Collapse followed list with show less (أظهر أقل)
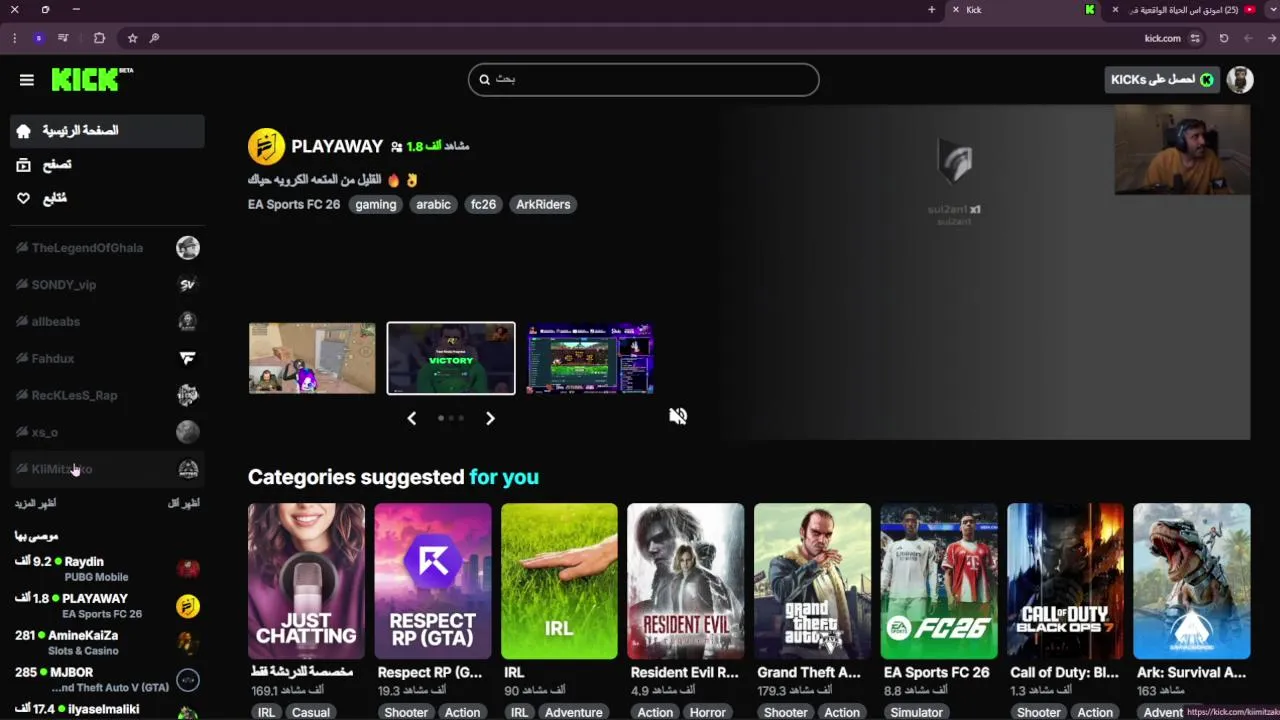This screenshot has height=720, width=1280. click(x=184, y=503)
